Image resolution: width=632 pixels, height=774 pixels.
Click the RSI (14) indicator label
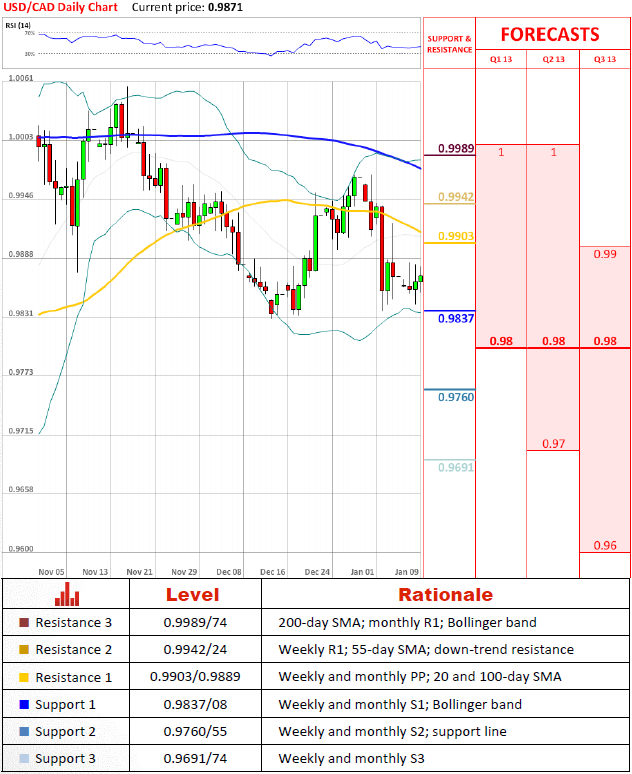click(18, 25)
